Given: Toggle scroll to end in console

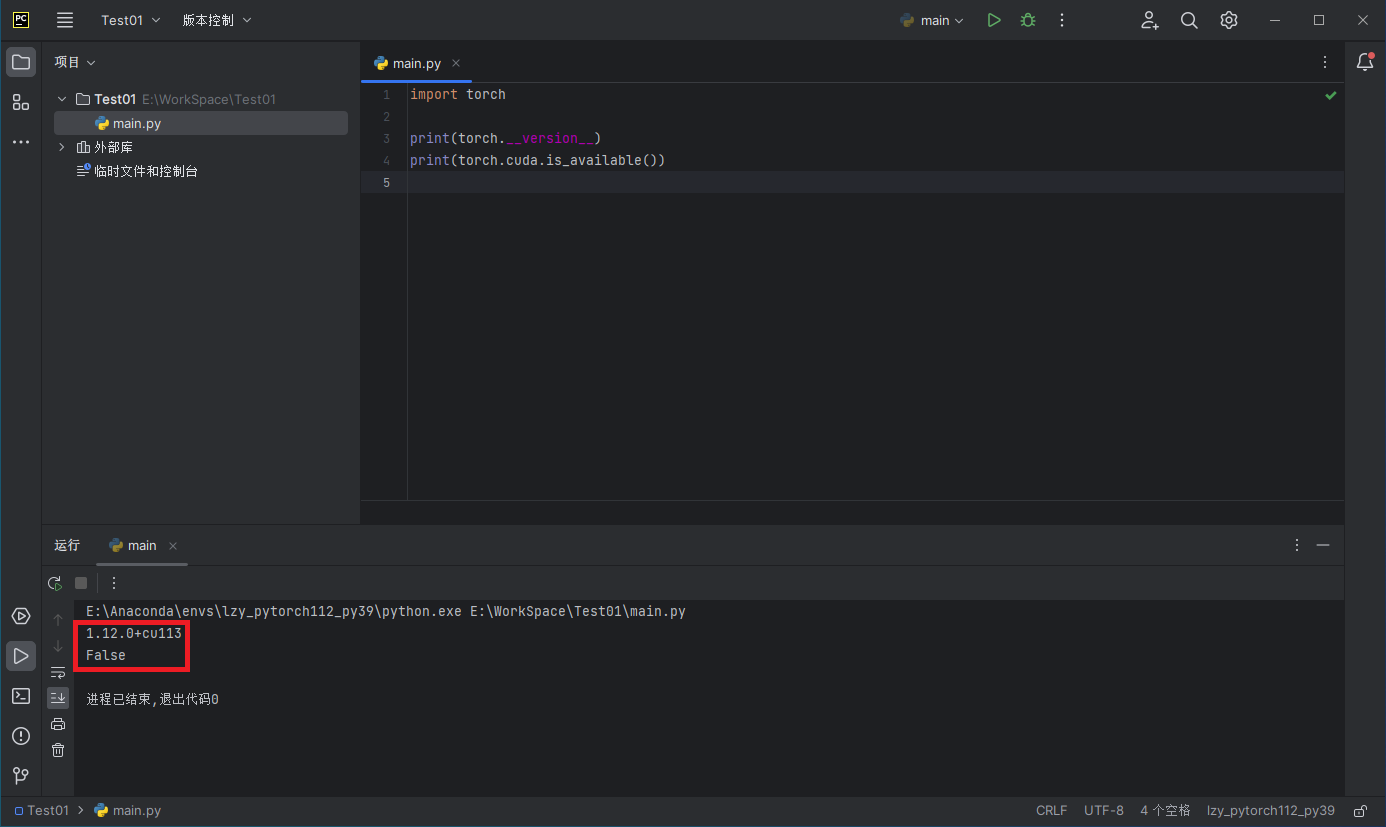Looking at the screenshot, I should tap(58, 697).
